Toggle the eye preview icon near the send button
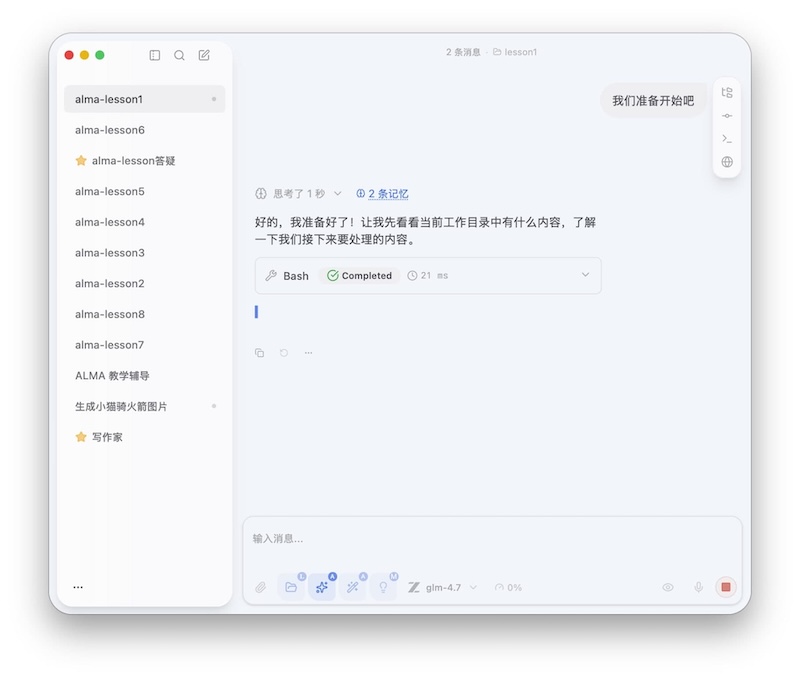The image size is (800, 679). 668,587
